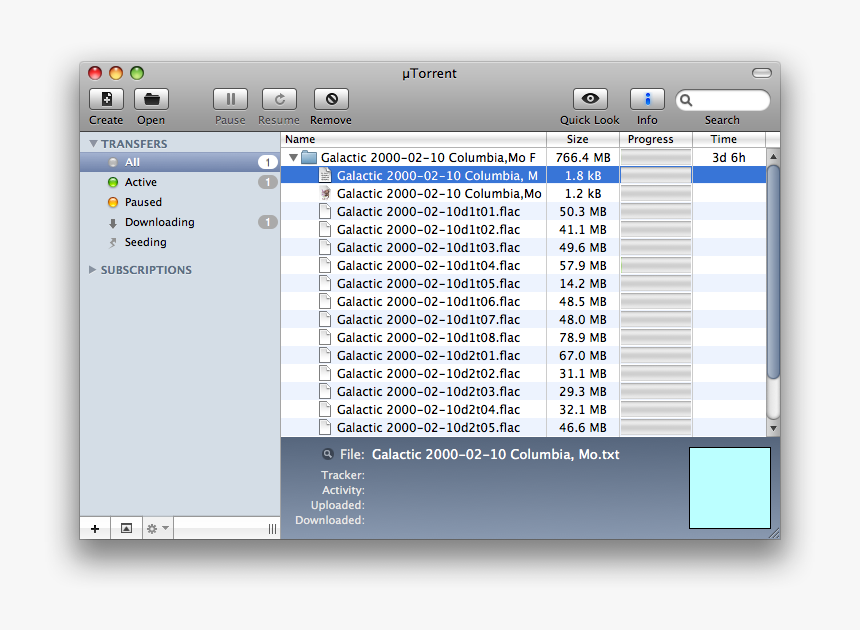
Task: Select Galactic 2000-02-10d2t02.flac
Action: [x=428, y=374]
